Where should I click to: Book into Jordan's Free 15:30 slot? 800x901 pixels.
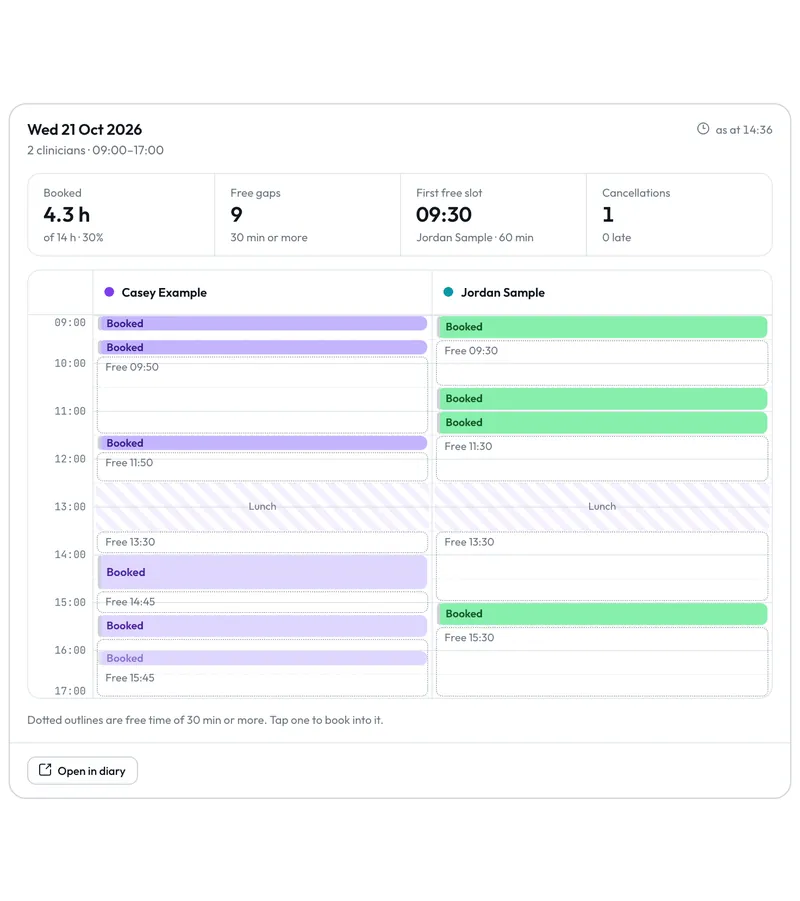pyautogui.click(x=602, y=662)
